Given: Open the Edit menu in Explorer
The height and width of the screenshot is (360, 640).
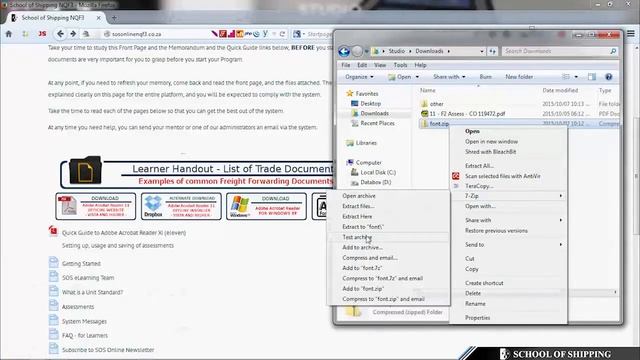Looking at the screenshot, I should coord(362,65).
